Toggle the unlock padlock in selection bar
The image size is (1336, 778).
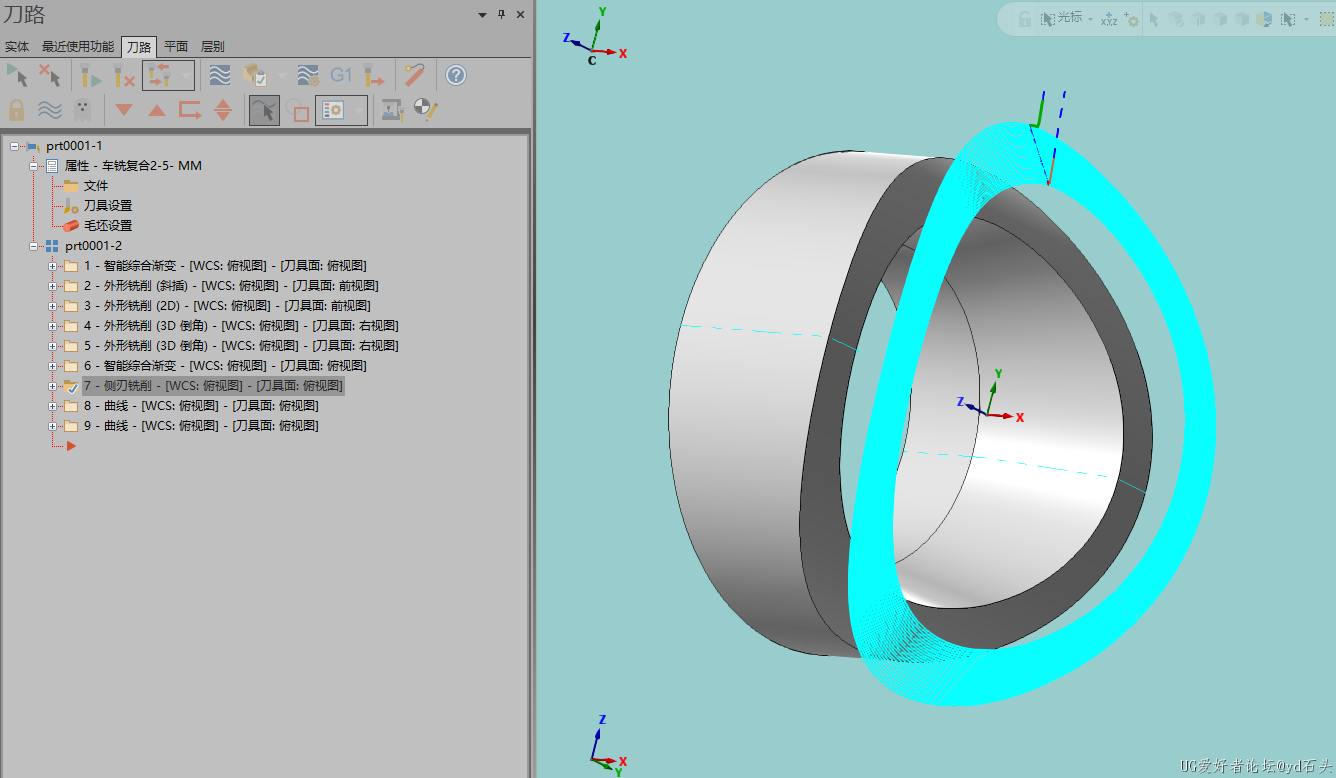tap(1025, 19)
